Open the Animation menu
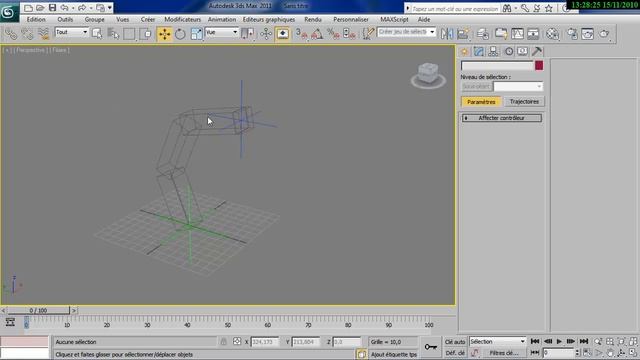The width and height of the screenshot is (640, 360). (222, 19)
